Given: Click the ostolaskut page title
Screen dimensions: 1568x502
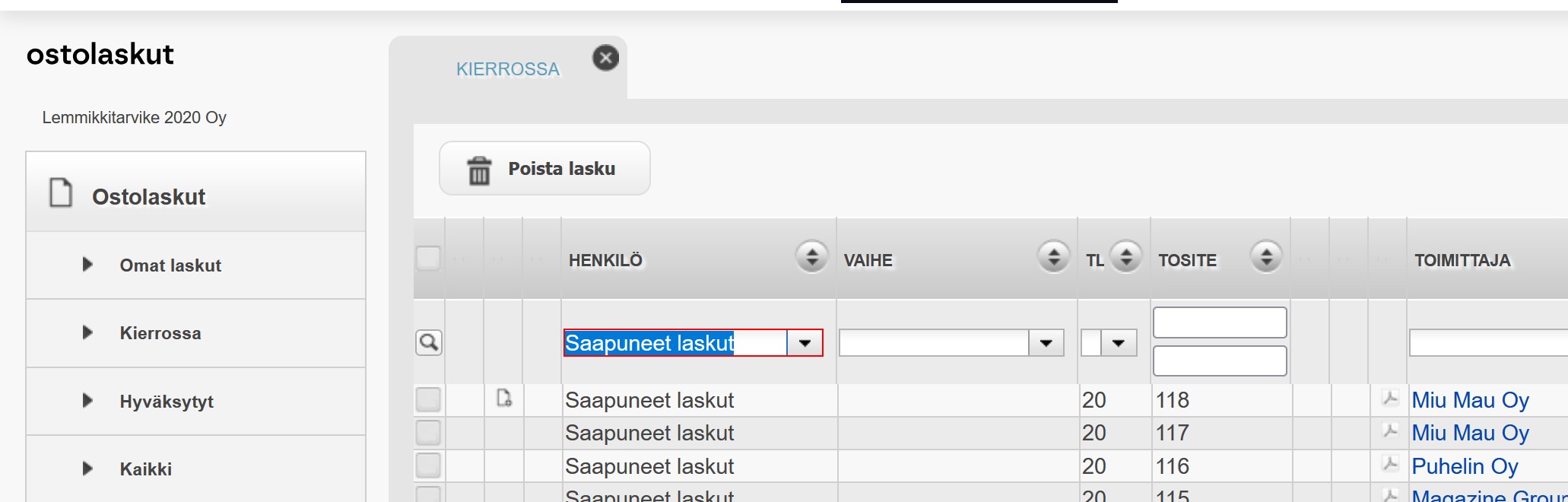Looking at the screenshot, I should 100,54.
